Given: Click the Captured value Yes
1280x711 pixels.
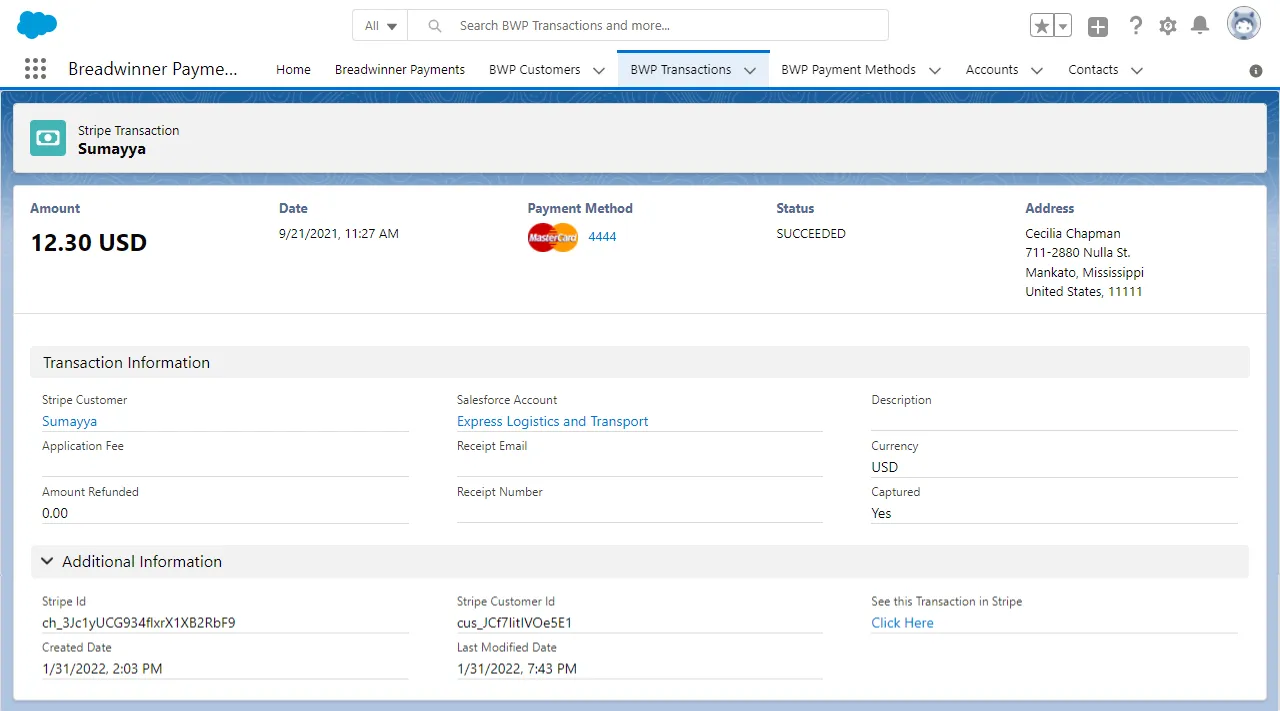Looking at the screenshot, I should point(881,513).
